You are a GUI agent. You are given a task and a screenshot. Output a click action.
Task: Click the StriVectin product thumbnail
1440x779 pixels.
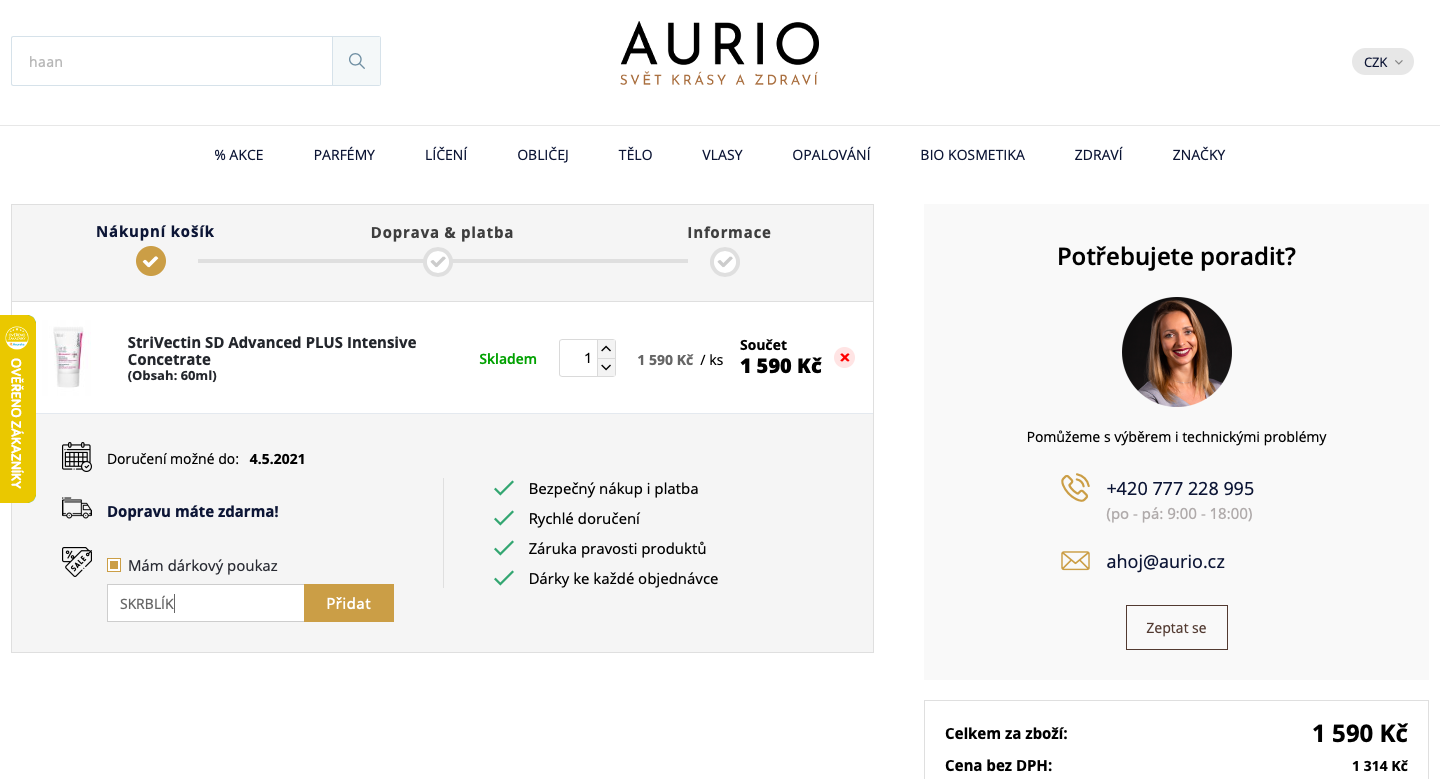68,357
